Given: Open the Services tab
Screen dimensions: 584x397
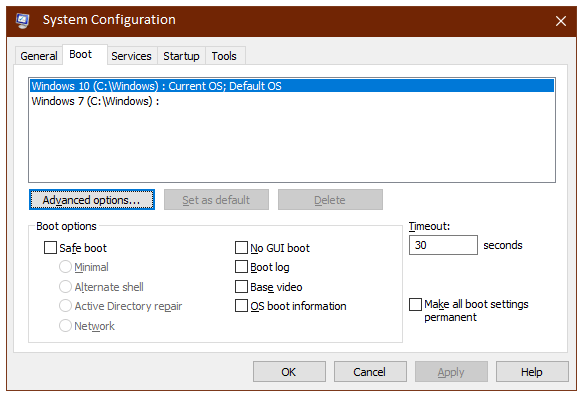Looking at the screenshot, I should [x=131, y=56].
